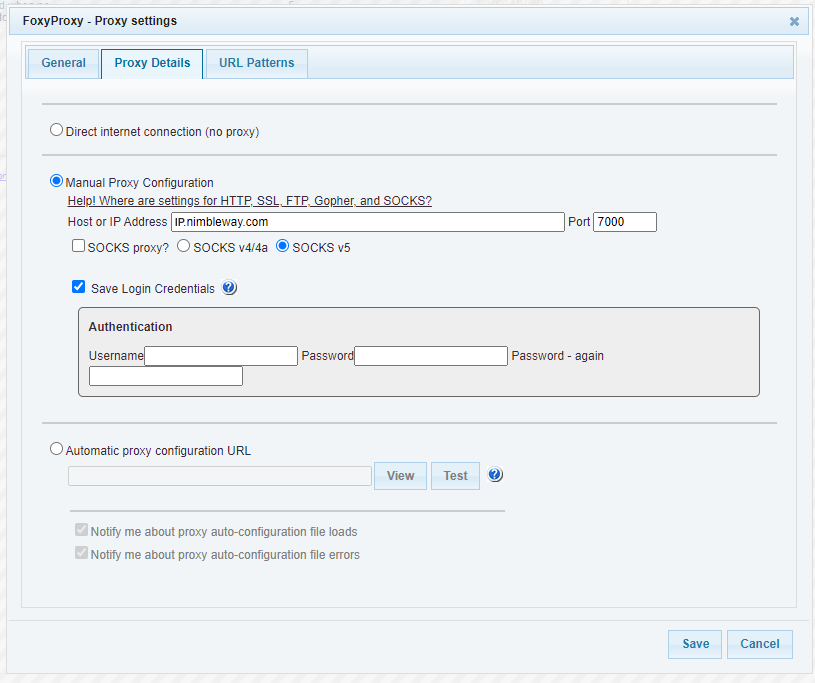Close the FoxyProxy settings dialog with X

click(794, 21)
